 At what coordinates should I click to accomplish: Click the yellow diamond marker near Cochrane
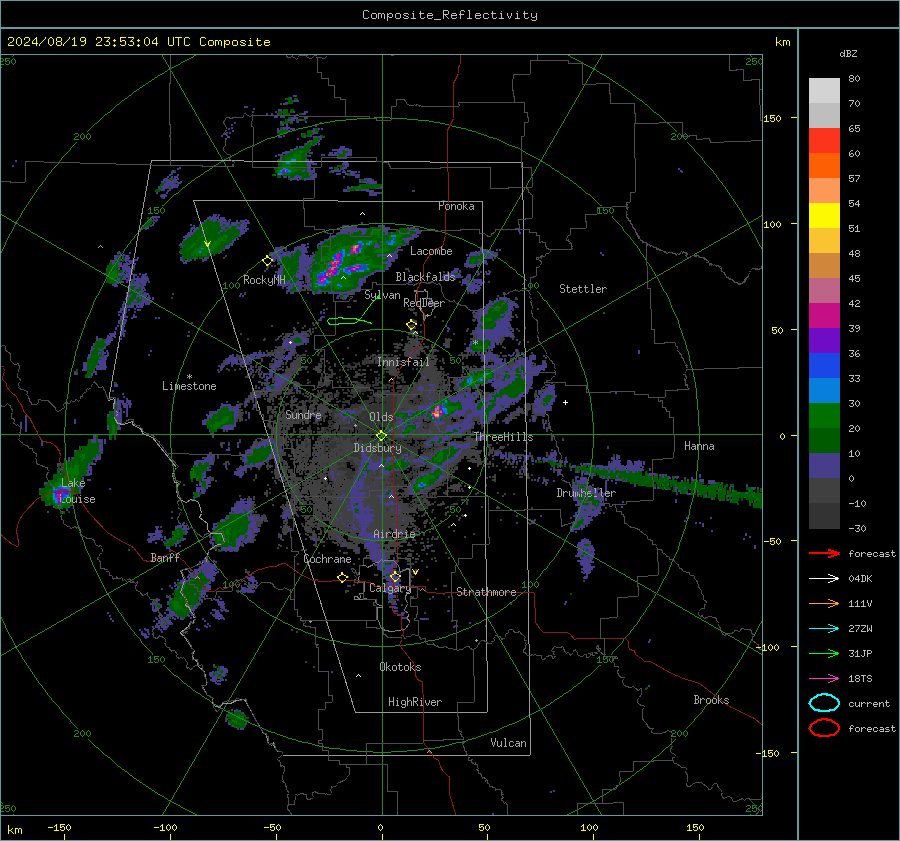pos(343,577)
